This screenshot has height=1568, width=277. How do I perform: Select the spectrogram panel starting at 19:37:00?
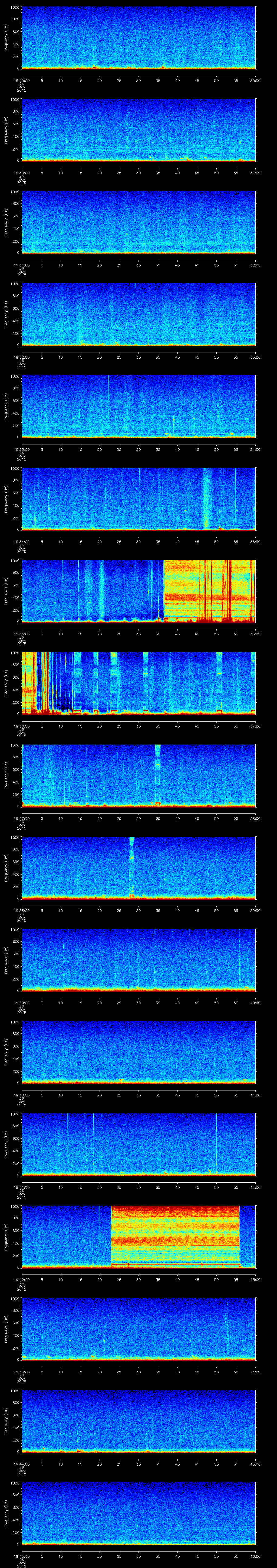pos(139,775)
